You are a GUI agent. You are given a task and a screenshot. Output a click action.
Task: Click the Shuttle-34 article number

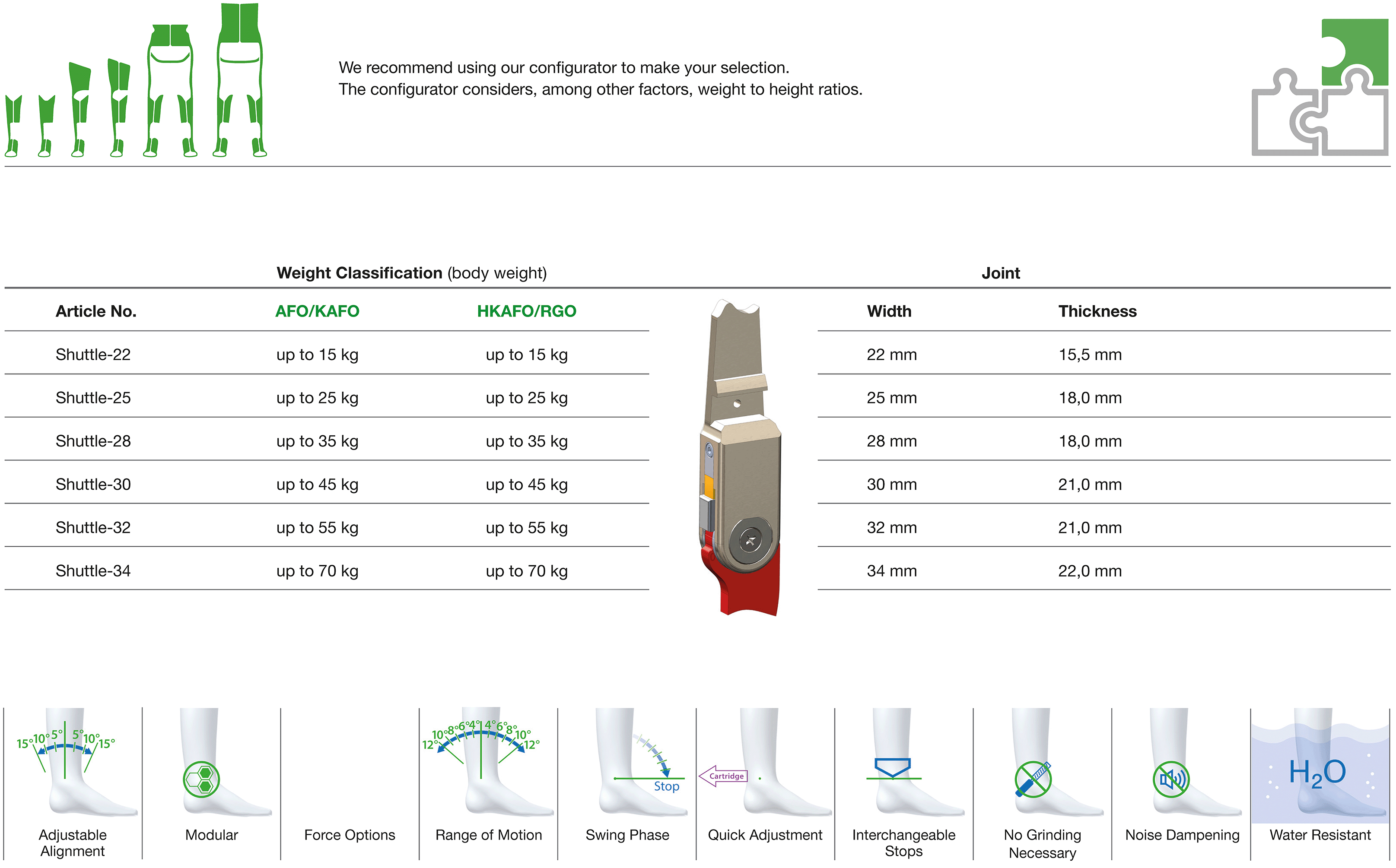(x=93, y=570)
